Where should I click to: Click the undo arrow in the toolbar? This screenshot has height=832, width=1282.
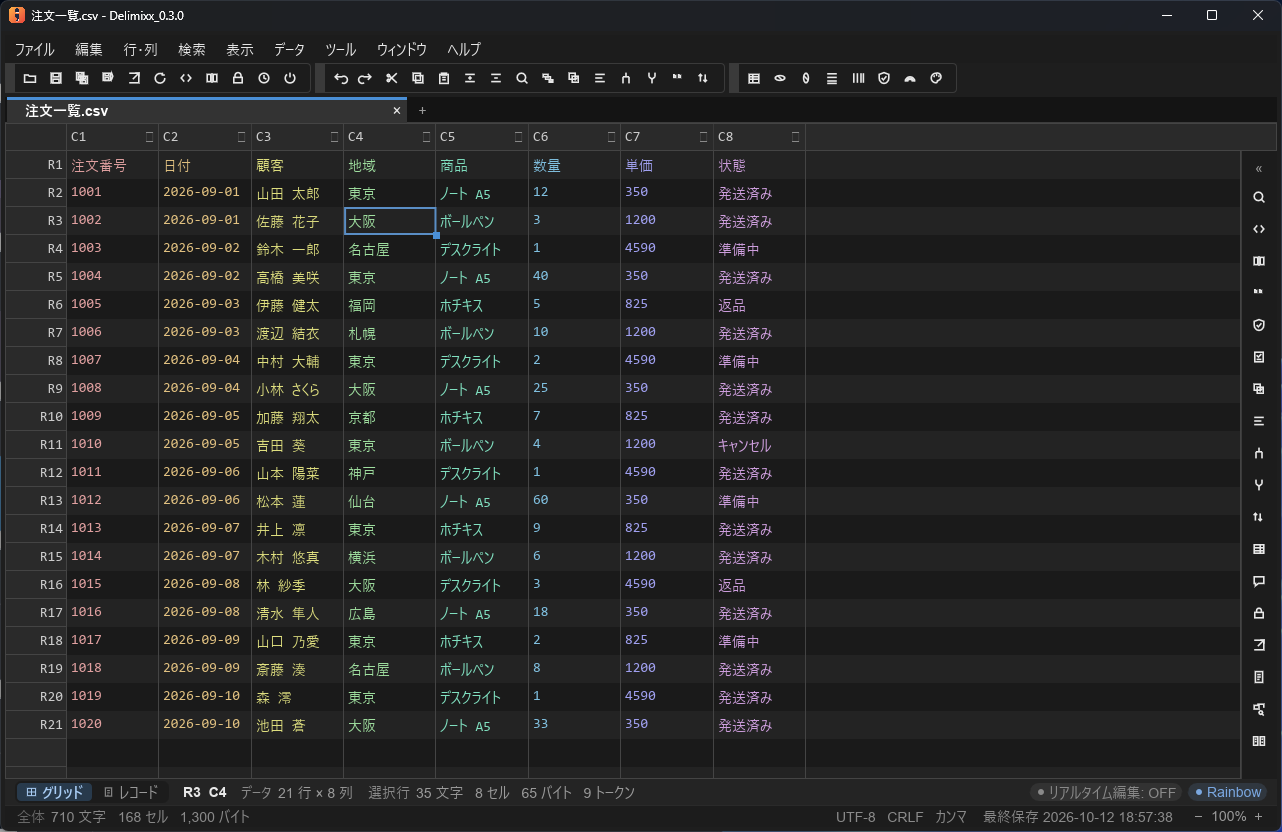(340, 78)
